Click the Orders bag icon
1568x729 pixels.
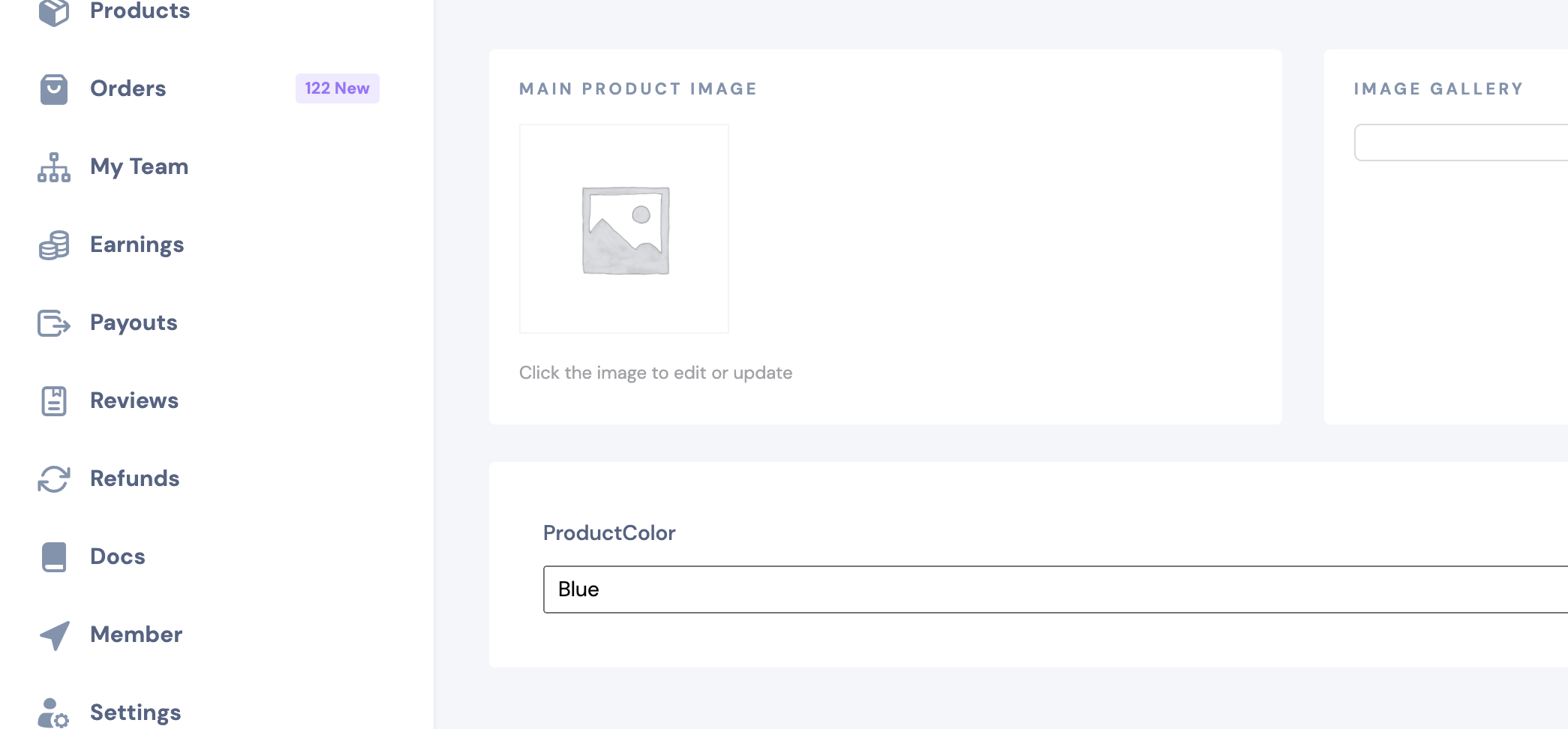click(x=53, y=88)
